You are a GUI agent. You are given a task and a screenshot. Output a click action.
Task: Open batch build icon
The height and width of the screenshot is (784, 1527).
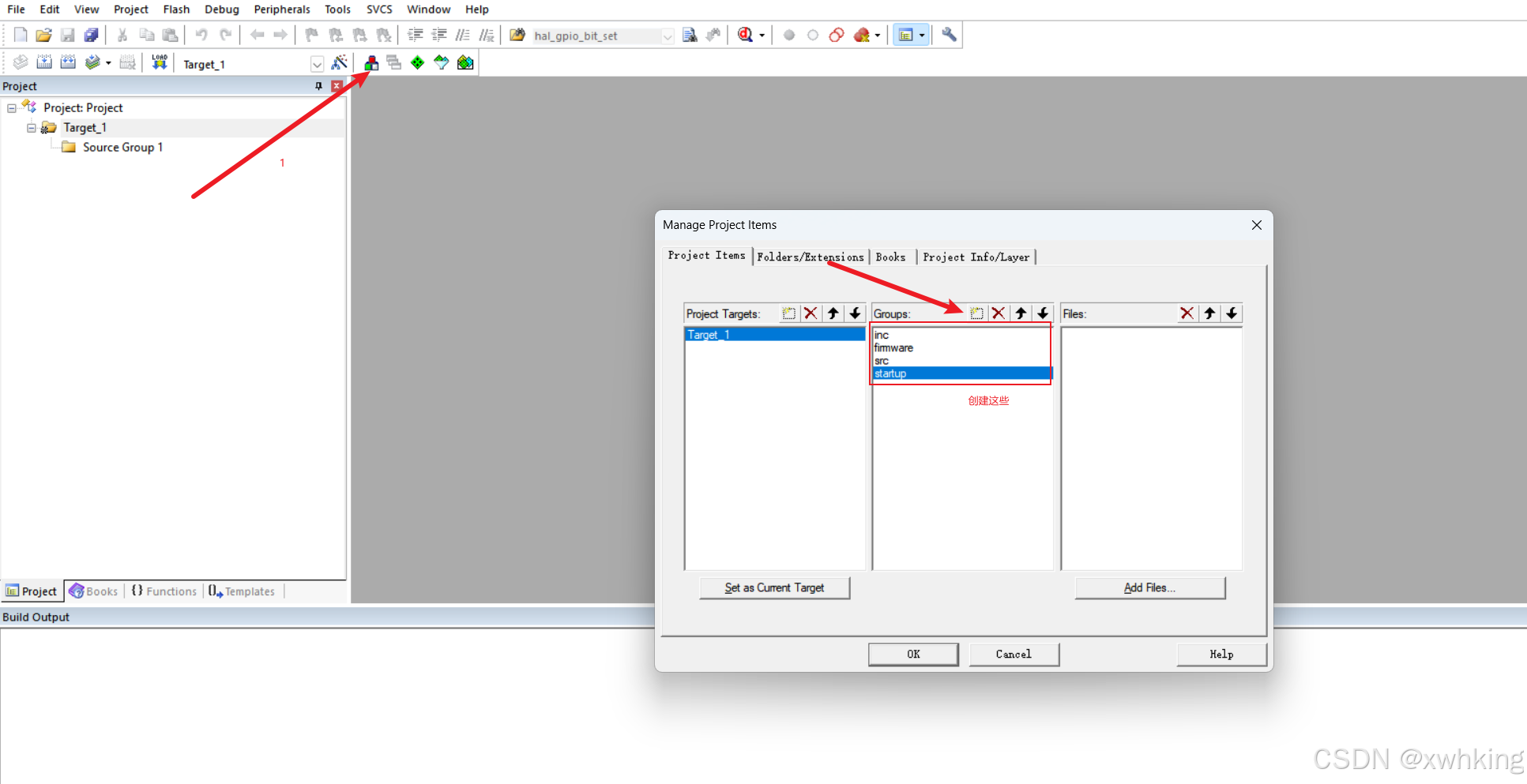(x=92, y=62)
